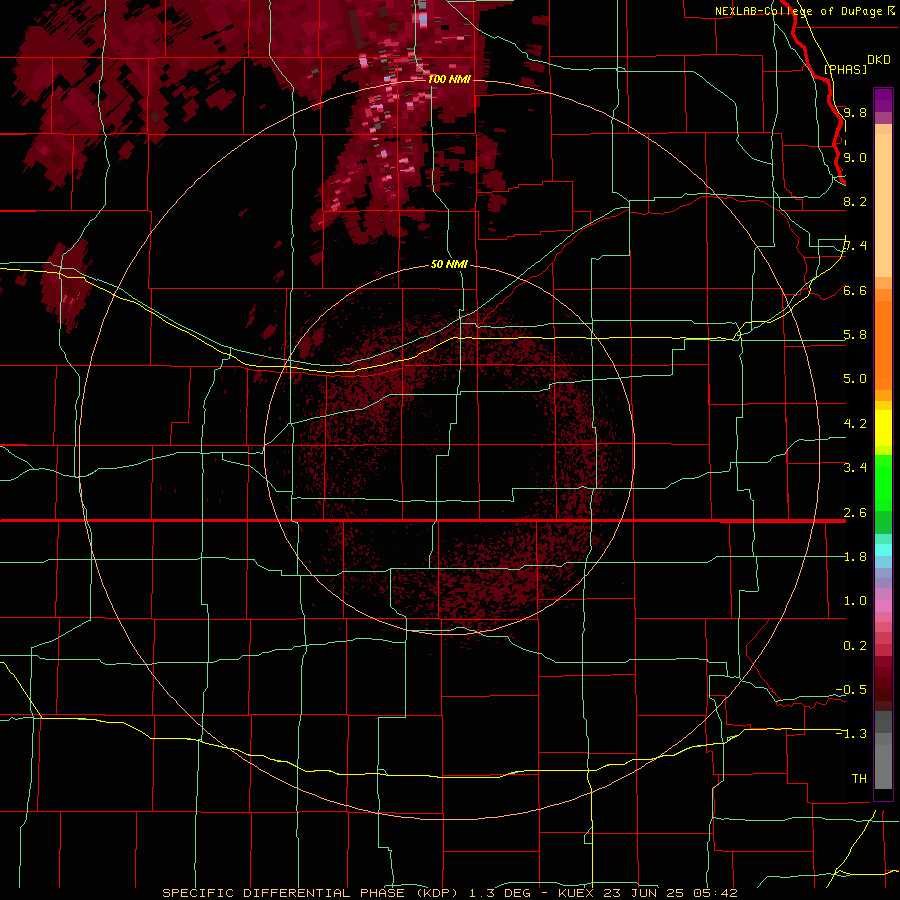Click the 1.3 DEG elevation text
900x900 pixels.
click(x=501, y=893)
